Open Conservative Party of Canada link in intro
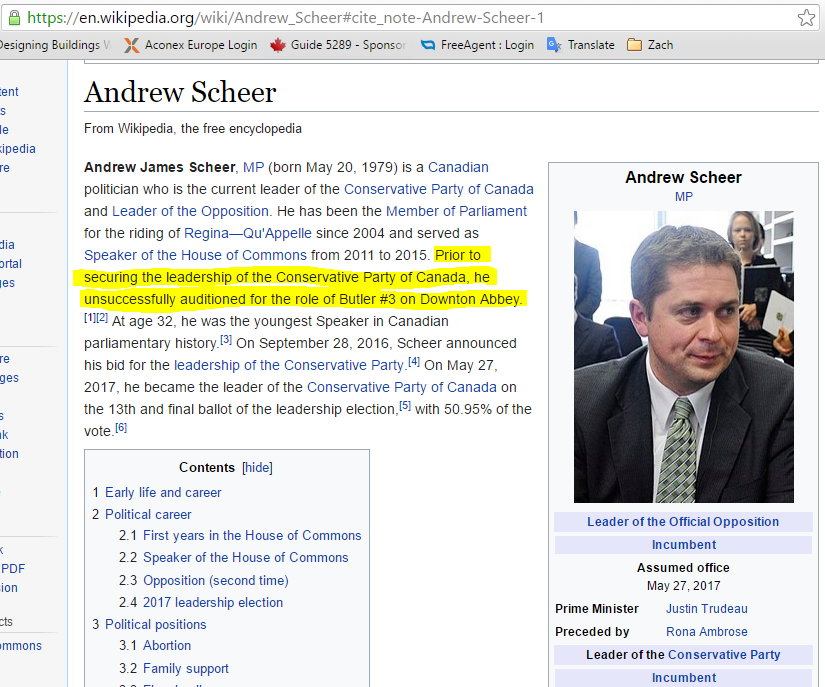This screenshot has width=825, height=687. [439, 189]
